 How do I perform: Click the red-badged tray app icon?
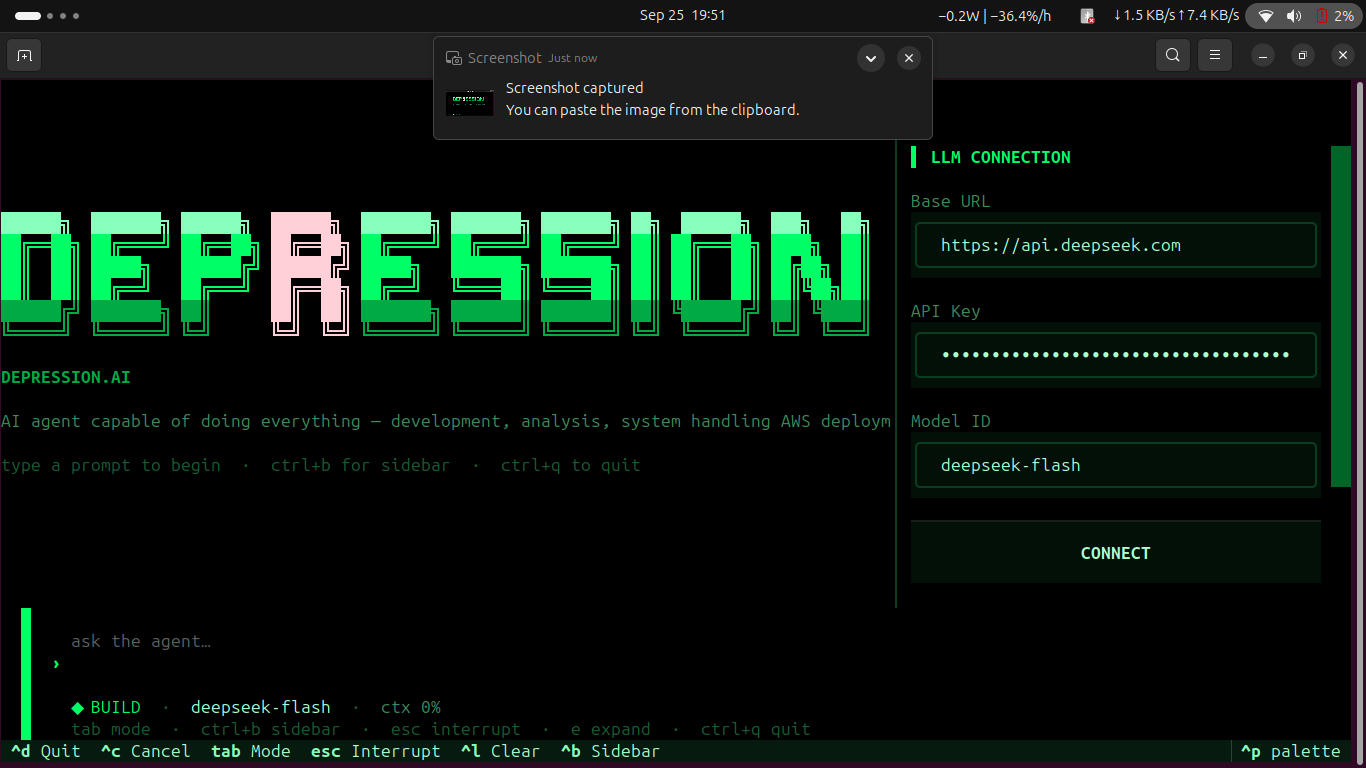1088,15
